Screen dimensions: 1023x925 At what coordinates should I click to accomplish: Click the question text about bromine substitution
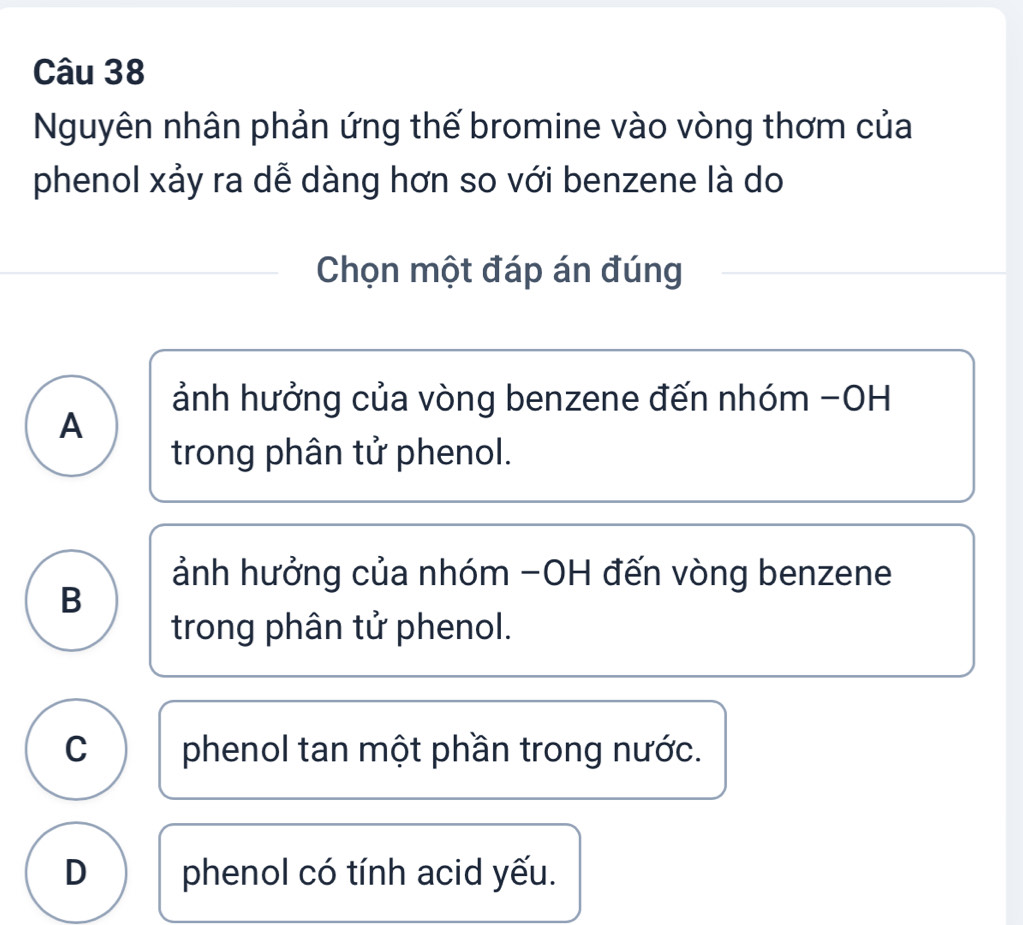[x=472, y=153]
